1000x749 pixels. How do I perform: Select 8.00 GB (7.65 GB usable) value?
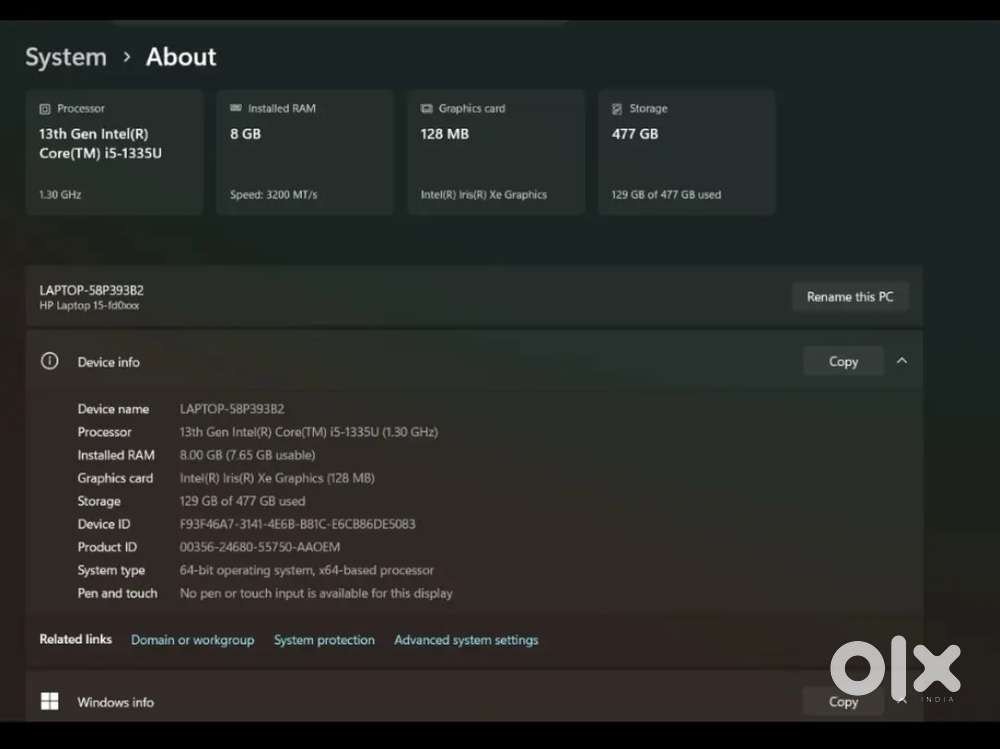pos(247,455)
